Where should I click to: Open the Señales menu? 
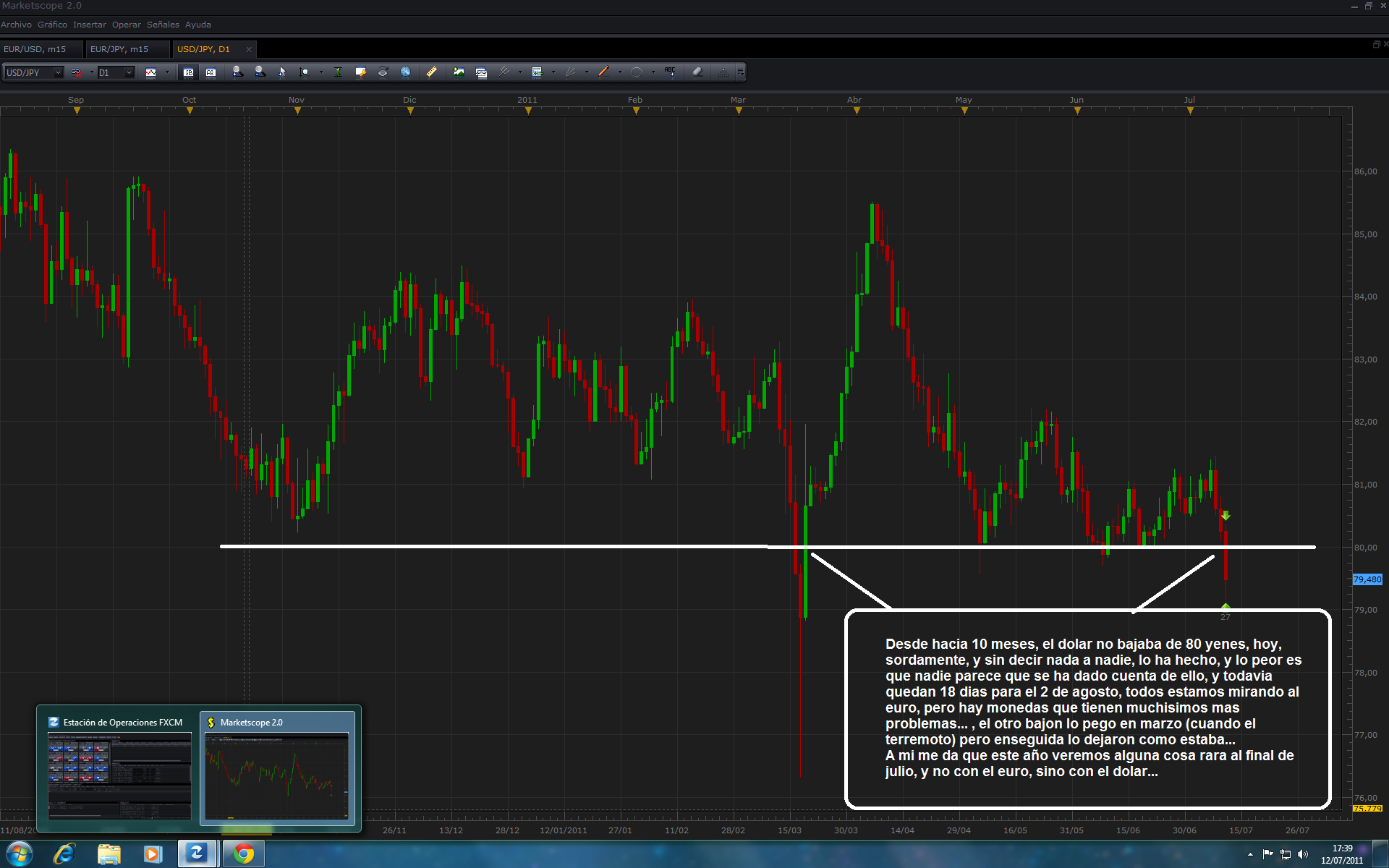(163, 25)
